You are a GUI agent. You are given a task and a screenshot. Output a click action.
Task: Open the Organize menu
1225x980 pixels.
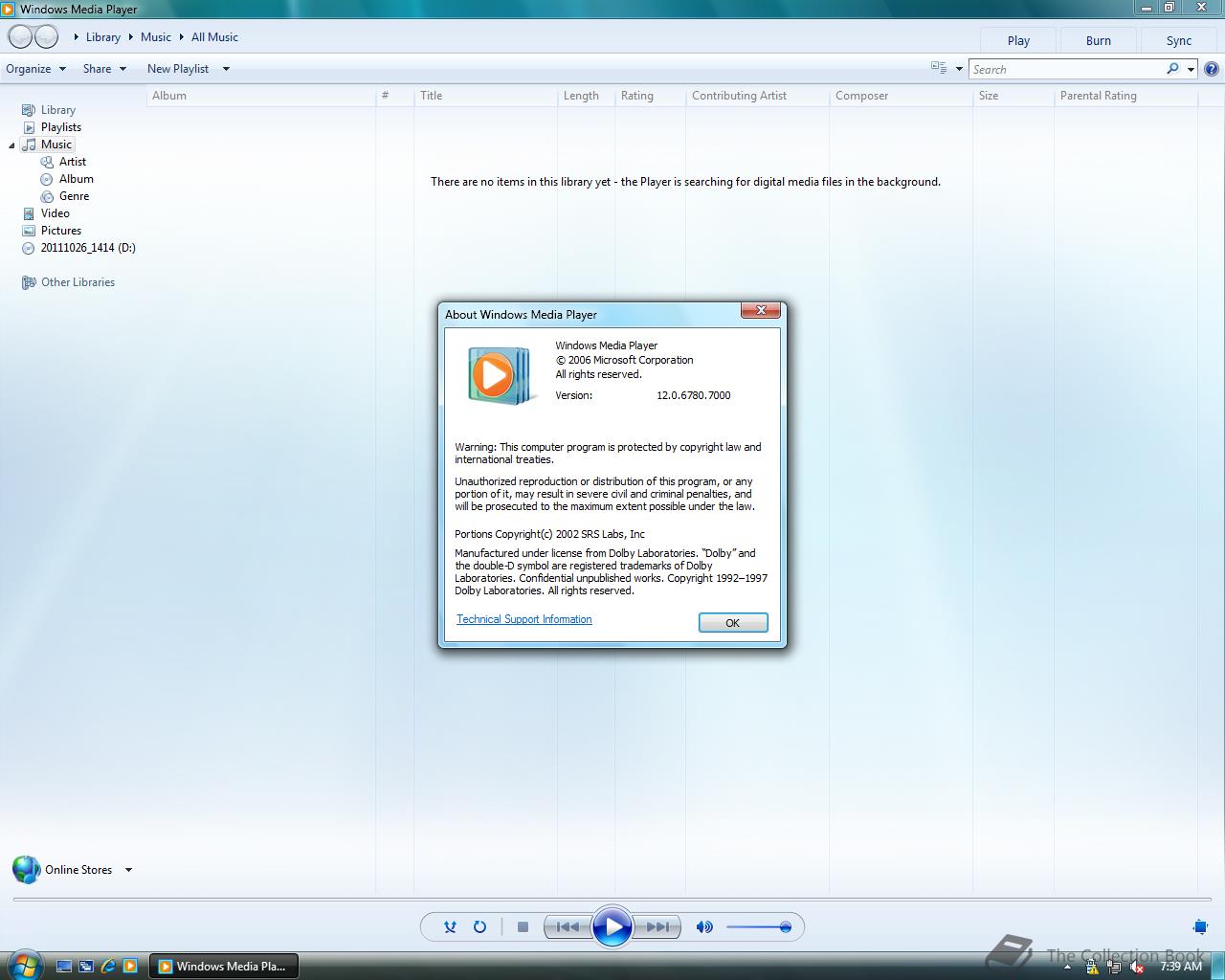point(35,69)
